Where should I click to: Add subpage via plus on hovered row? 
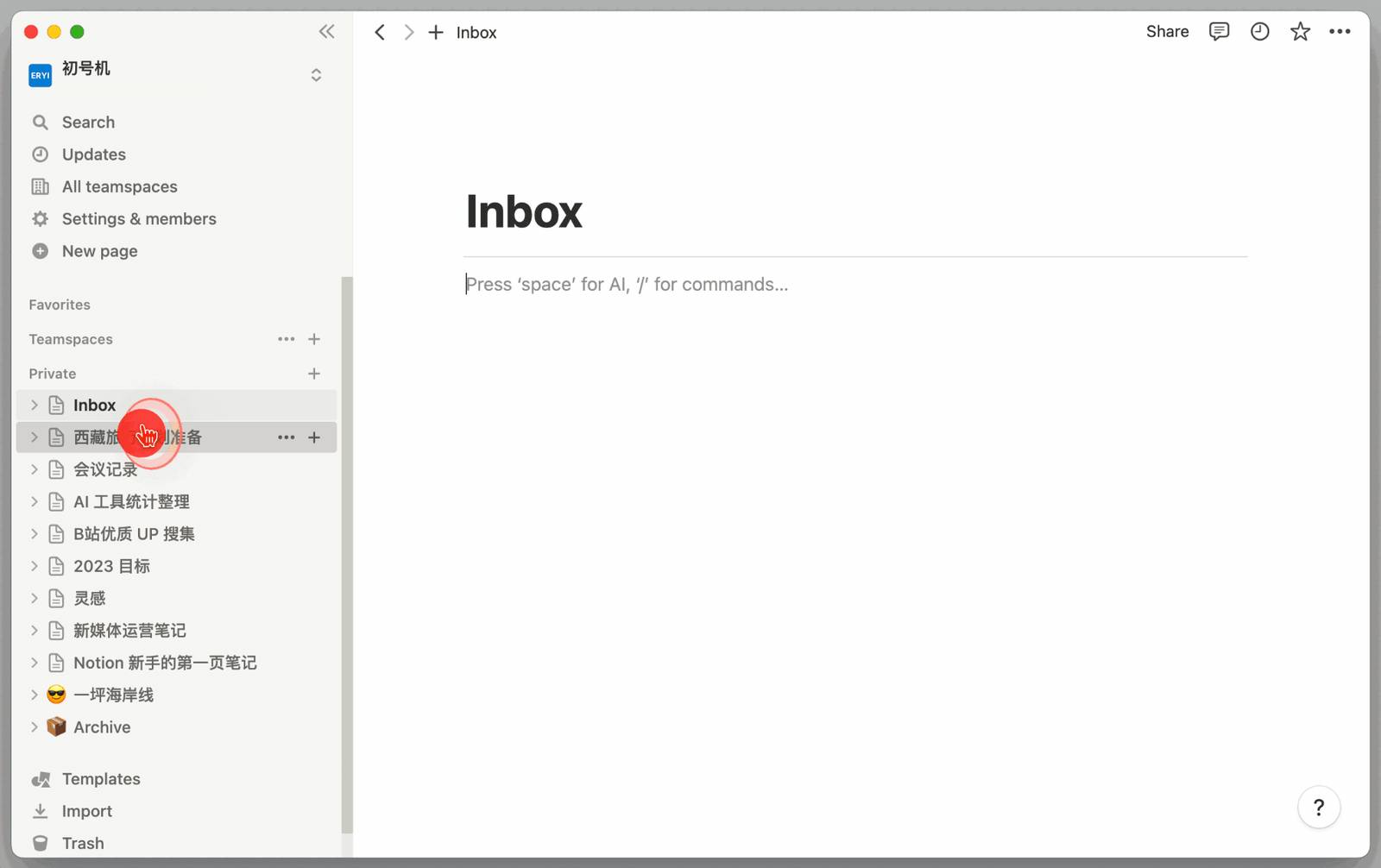tap(314, 437)
